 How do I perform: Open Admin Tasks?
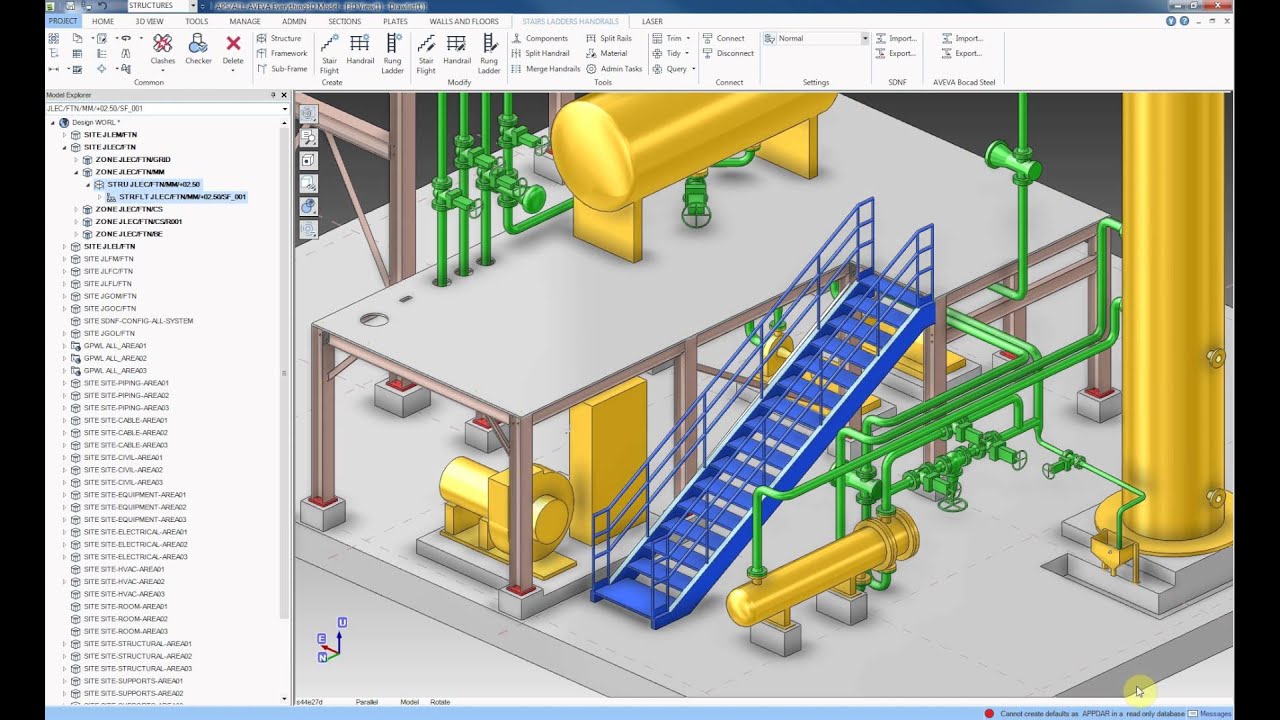614,69
